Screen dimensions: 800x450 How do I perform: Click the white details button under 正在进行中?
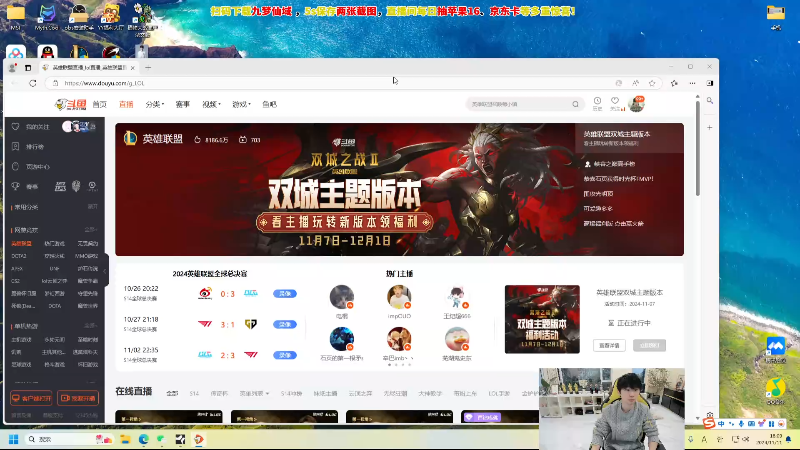pos(610,345)
